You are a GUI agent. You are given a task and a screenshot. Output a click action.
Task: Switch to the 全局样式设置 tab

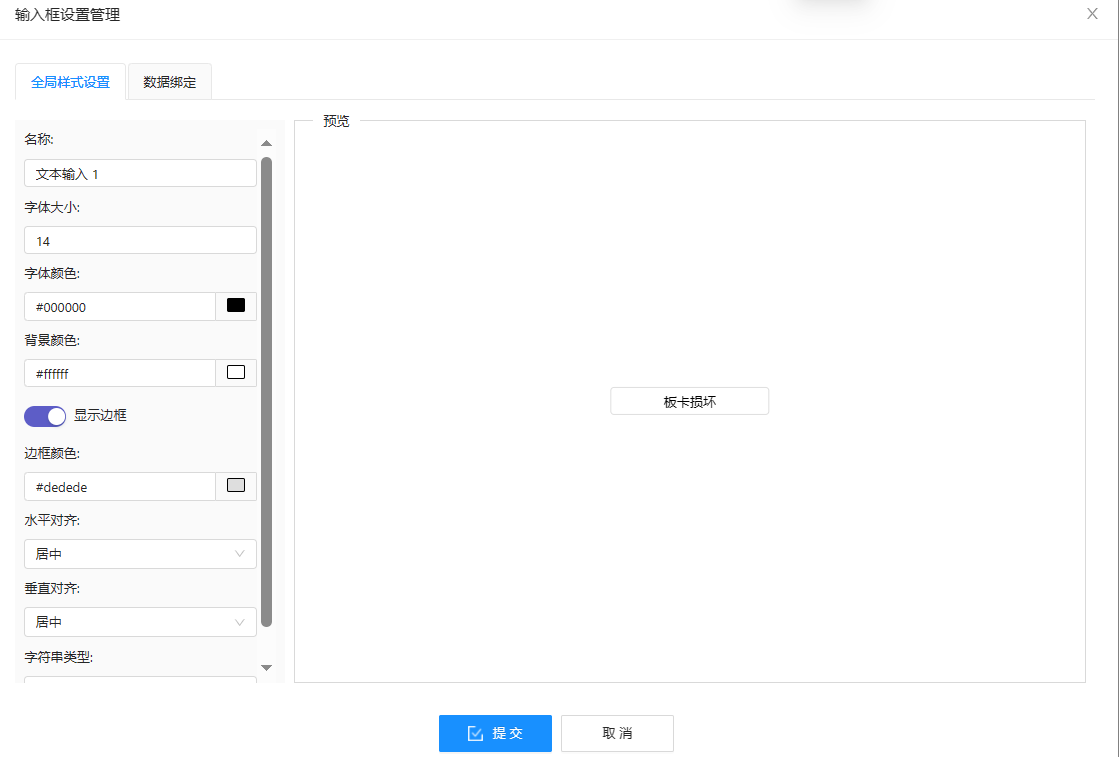click(70, 82)
